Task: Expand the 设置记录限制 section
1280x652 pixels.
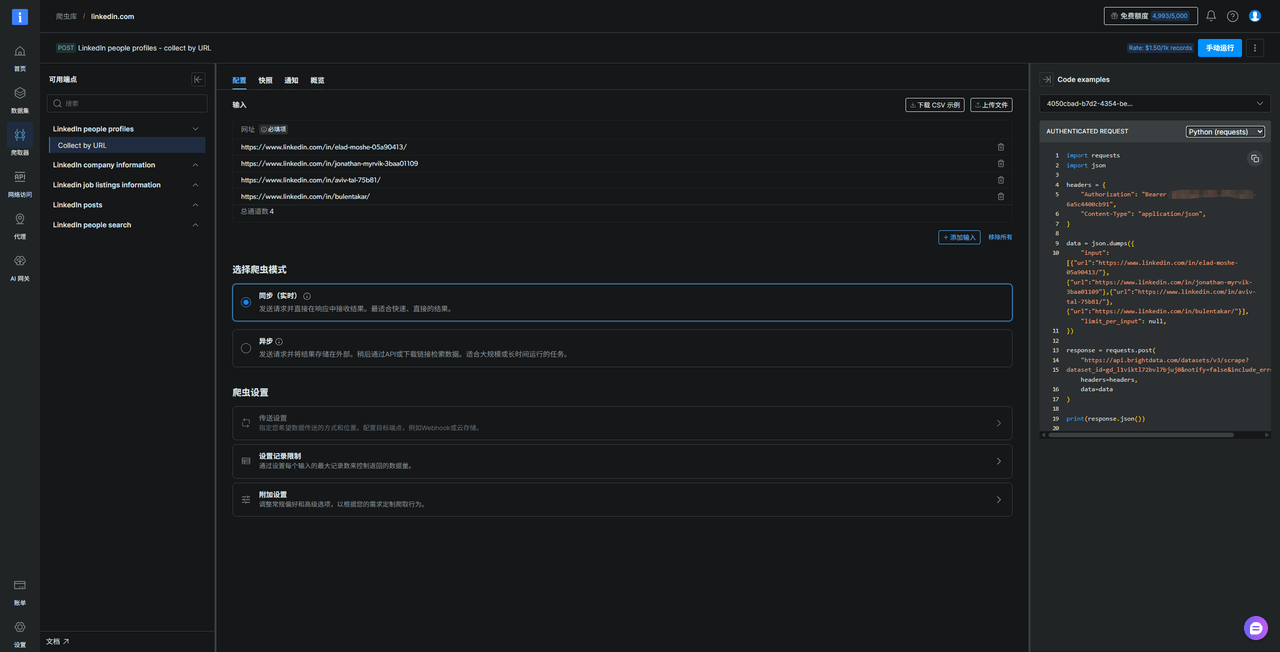Action: [x=622, y=461]
